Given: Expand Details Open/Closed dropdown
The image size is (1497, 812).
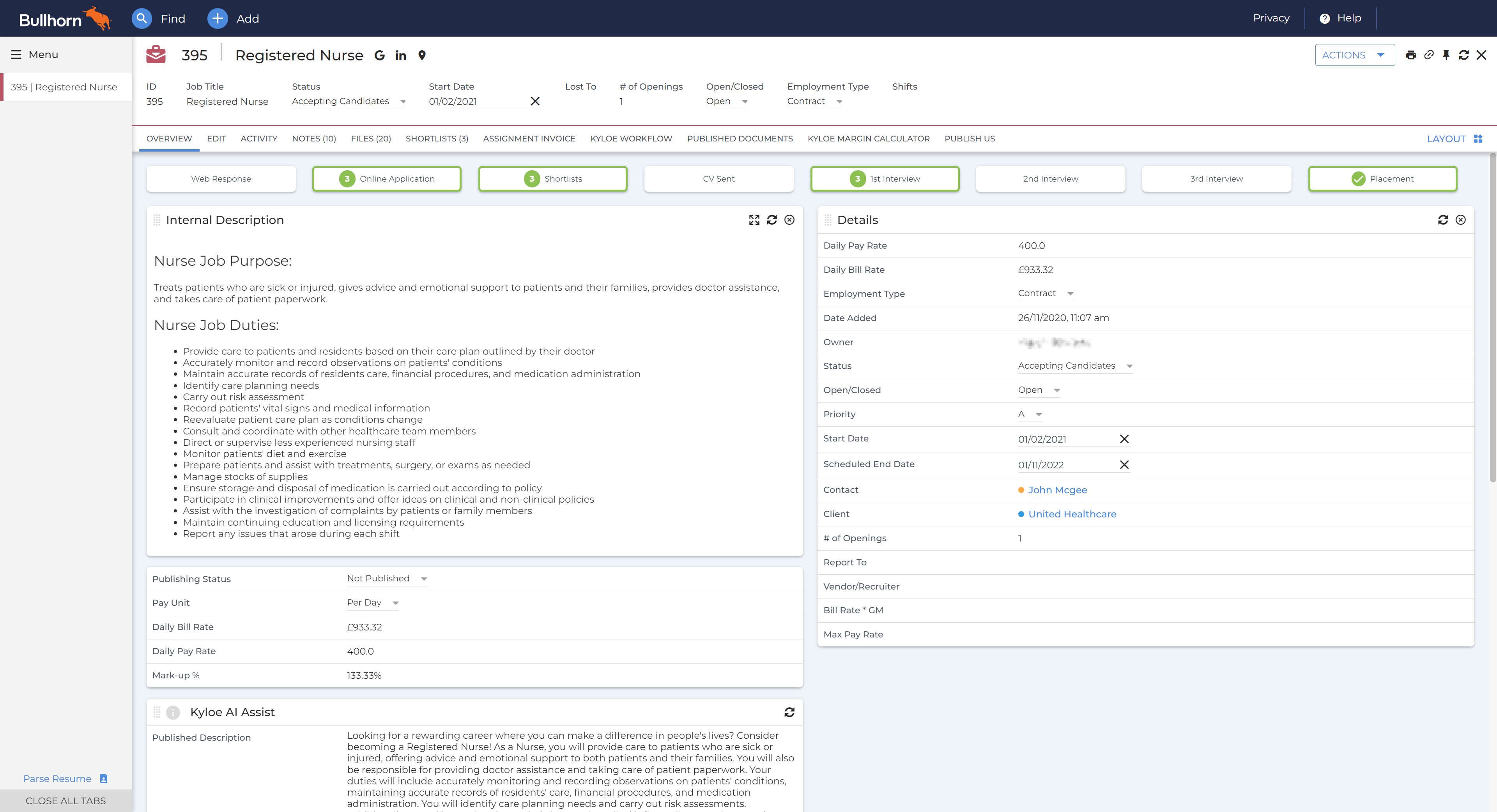Looking at the screenshot, I should (1039, 390).
